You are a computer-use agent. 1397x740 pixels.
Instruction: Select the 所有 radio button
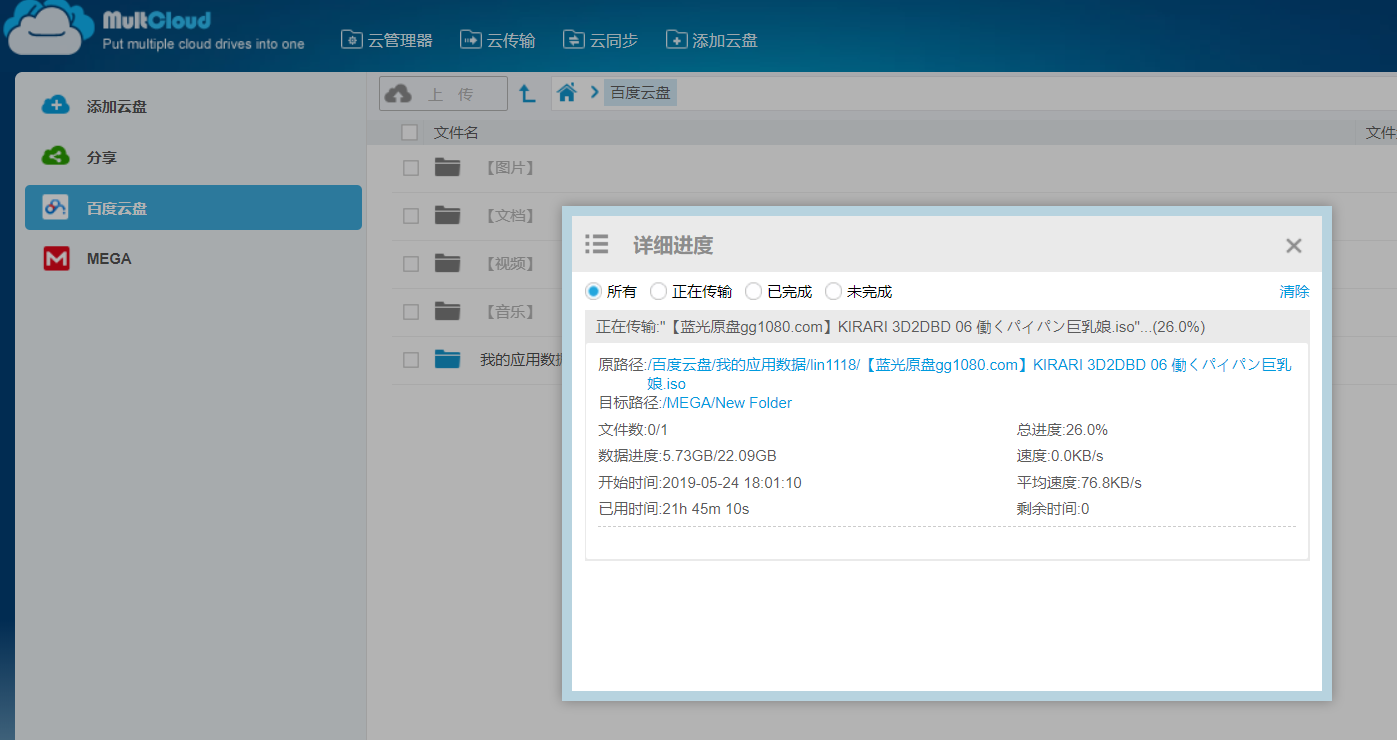click(x=593, y=291)
